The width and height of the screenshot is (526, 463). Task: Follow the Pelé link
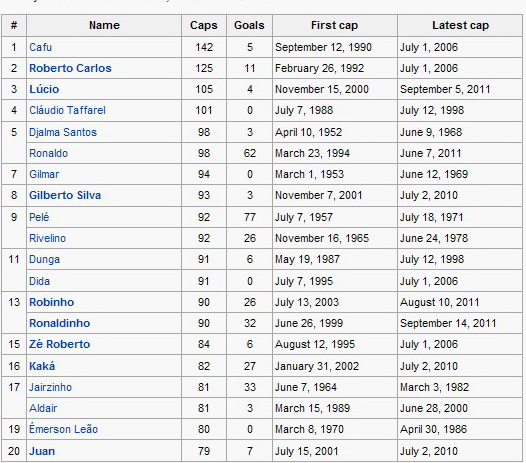point(39,217)
